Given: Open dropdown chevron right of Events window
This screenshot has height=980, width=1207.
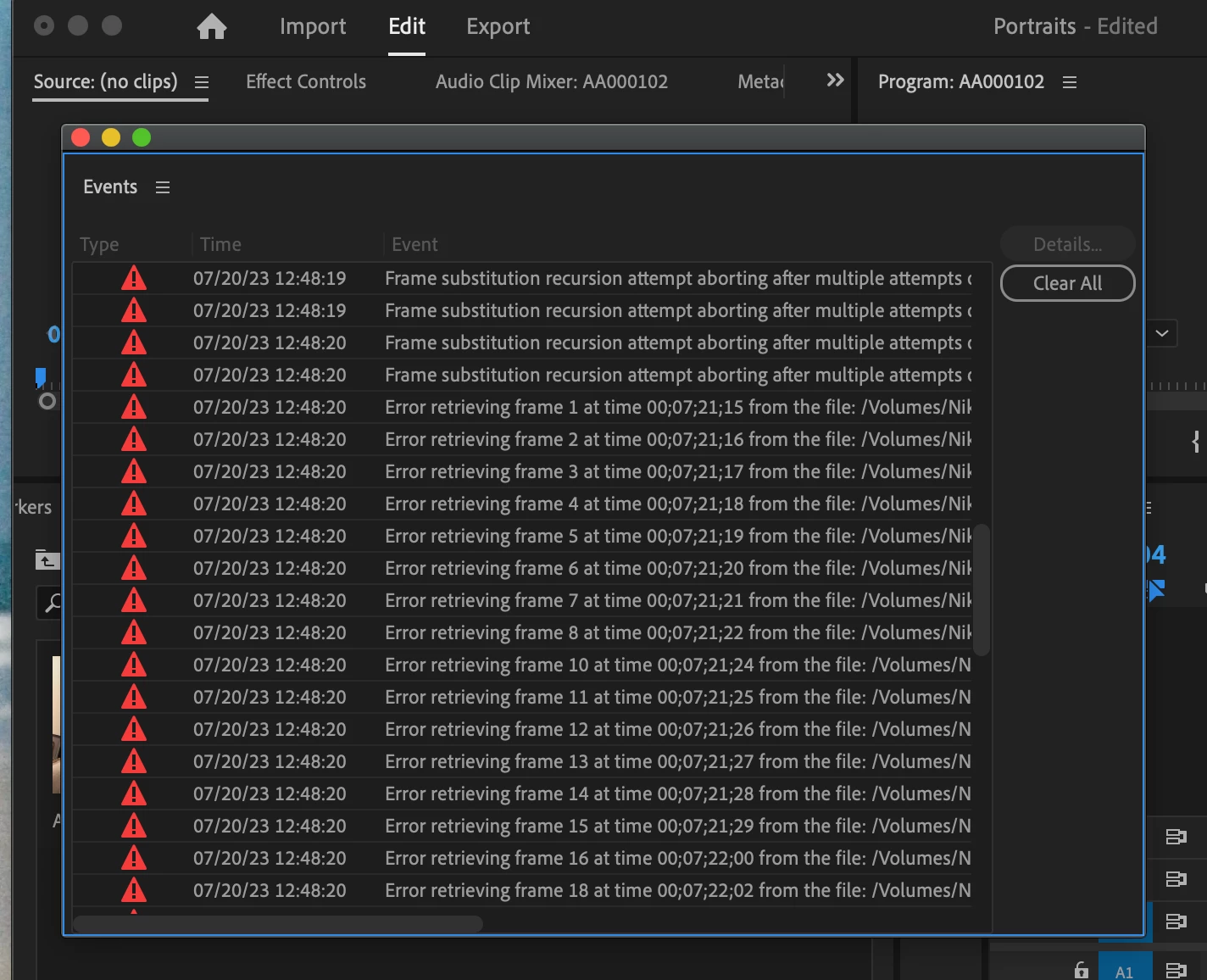Looking at the screenshot, I should (1162, 333).
